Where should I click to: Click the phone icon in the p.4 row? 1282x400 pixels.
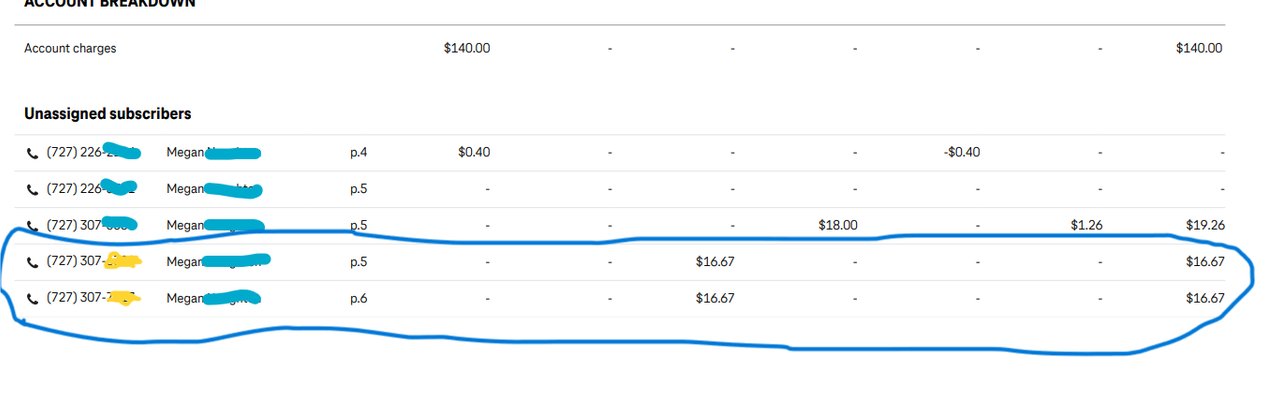[32, 153]
